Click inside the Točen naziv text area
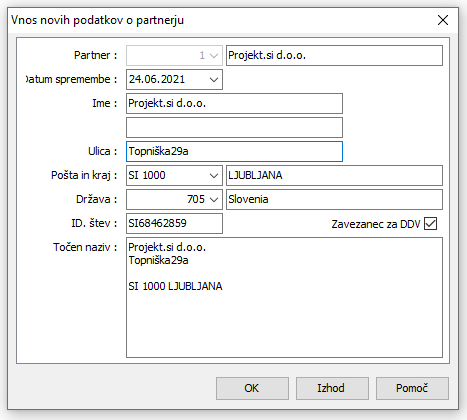This screenshot has height=420, width=467. (x=284, y=297)
